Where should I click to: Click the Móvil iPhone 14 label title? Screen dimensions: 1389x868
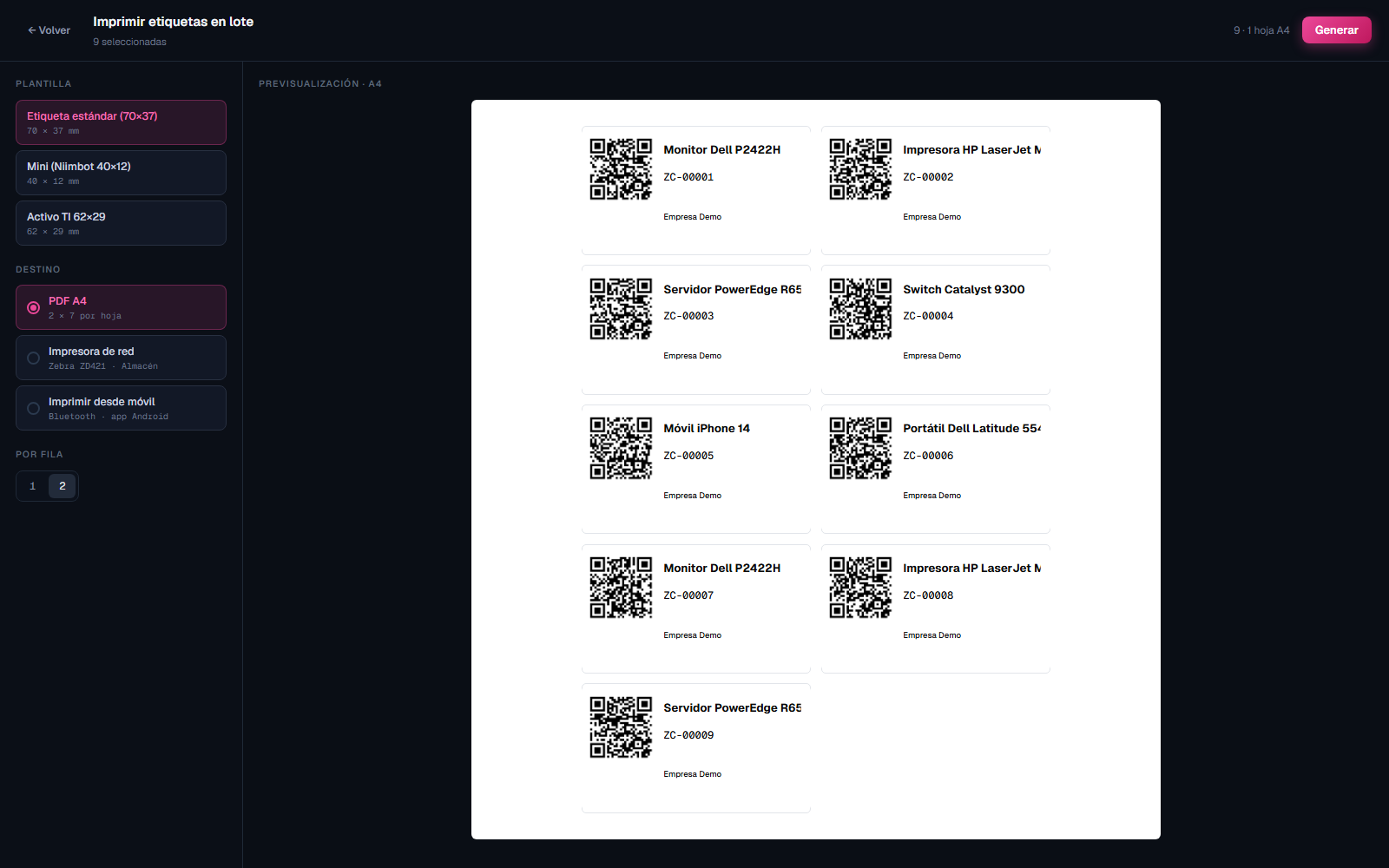(x=707, y=429)
